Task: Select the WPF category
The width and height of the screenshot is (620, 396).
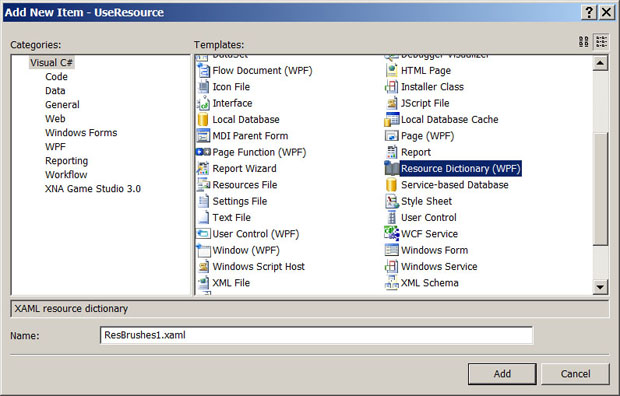Action: (x=55, y=147)
